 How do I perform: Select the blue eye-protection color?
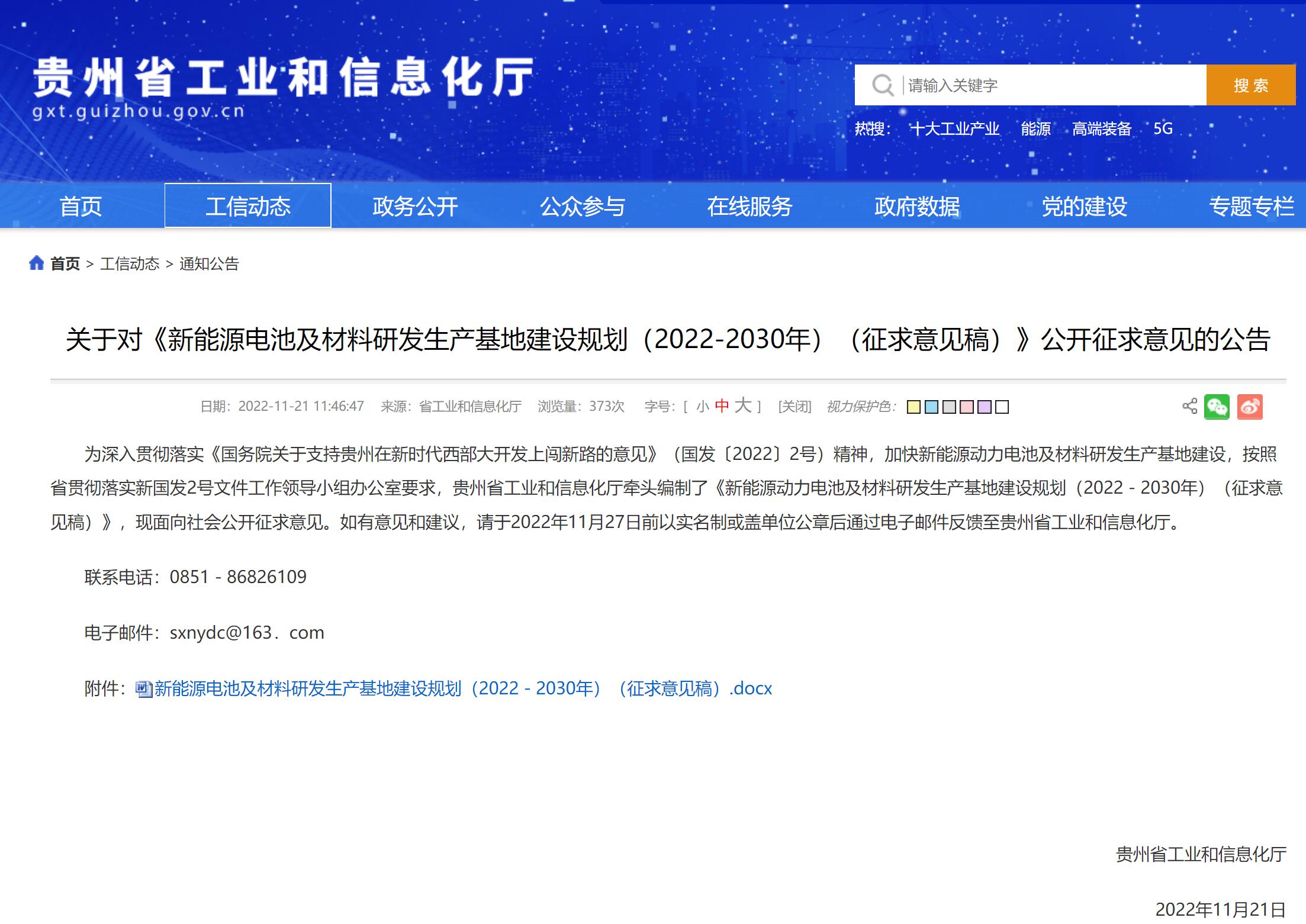[931, 407]
